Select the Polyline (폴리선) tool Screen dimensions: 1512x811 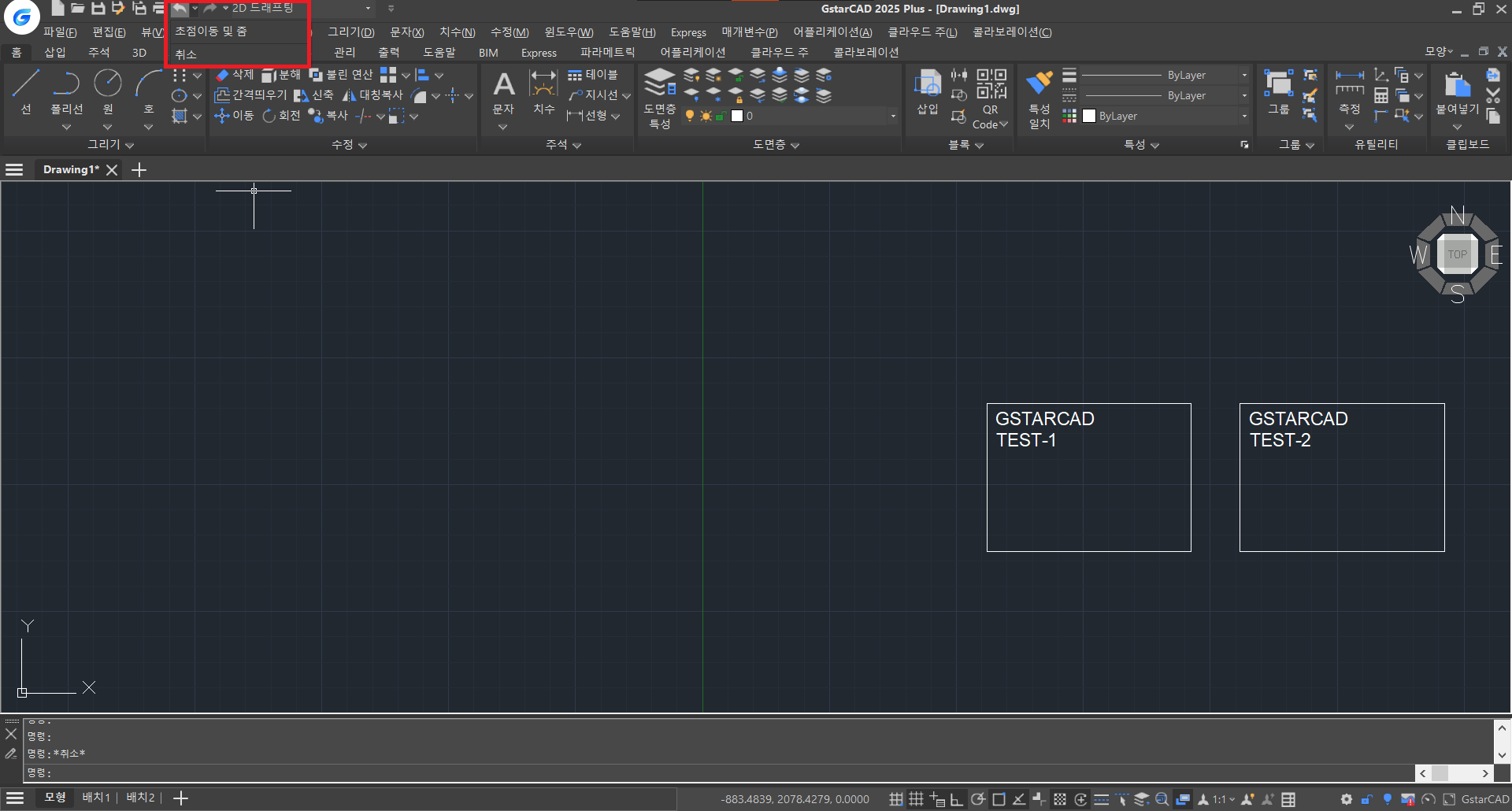pos(66,93)
